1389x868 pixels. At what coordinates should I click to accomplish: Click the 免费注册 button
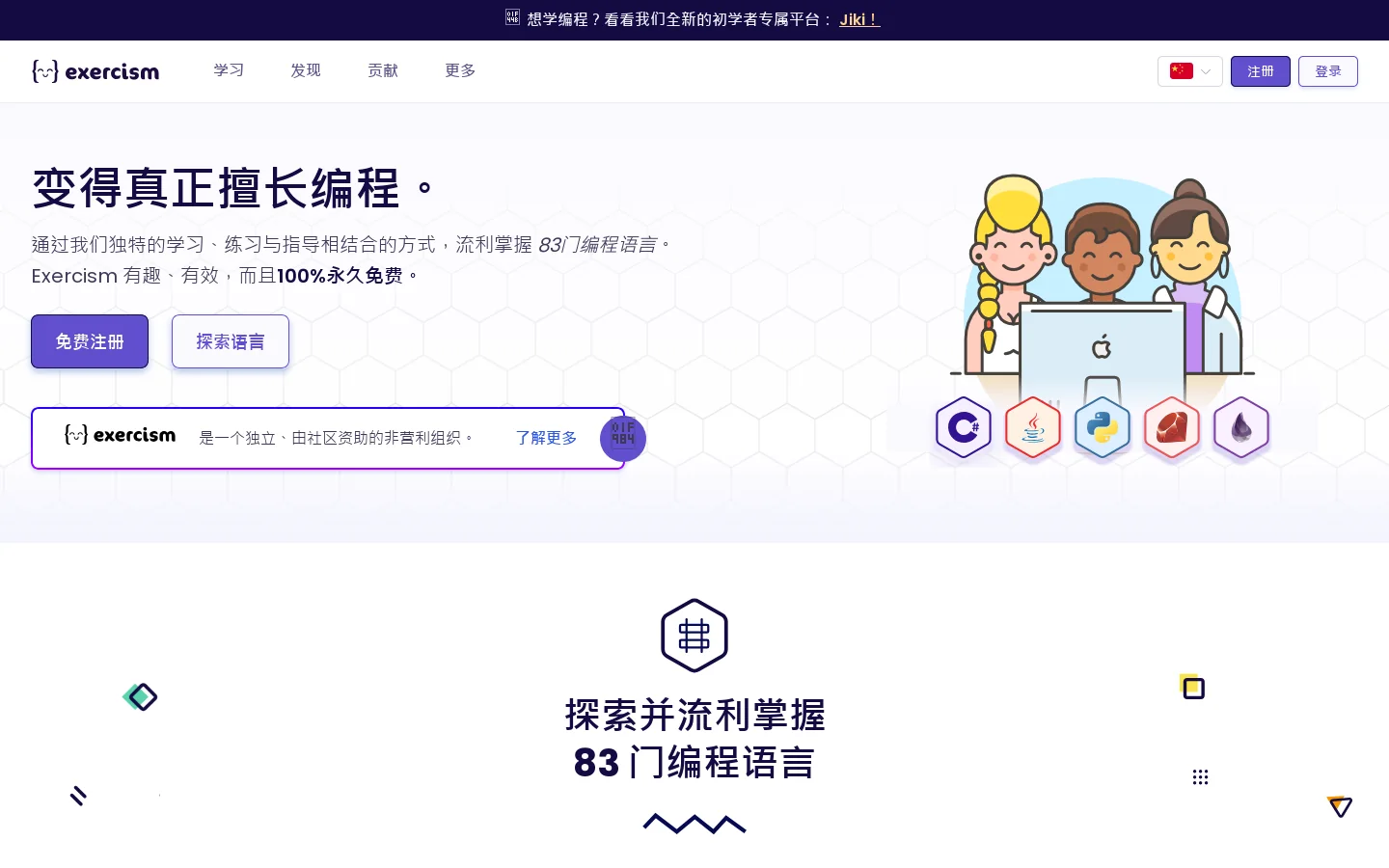tap(90, 341)
